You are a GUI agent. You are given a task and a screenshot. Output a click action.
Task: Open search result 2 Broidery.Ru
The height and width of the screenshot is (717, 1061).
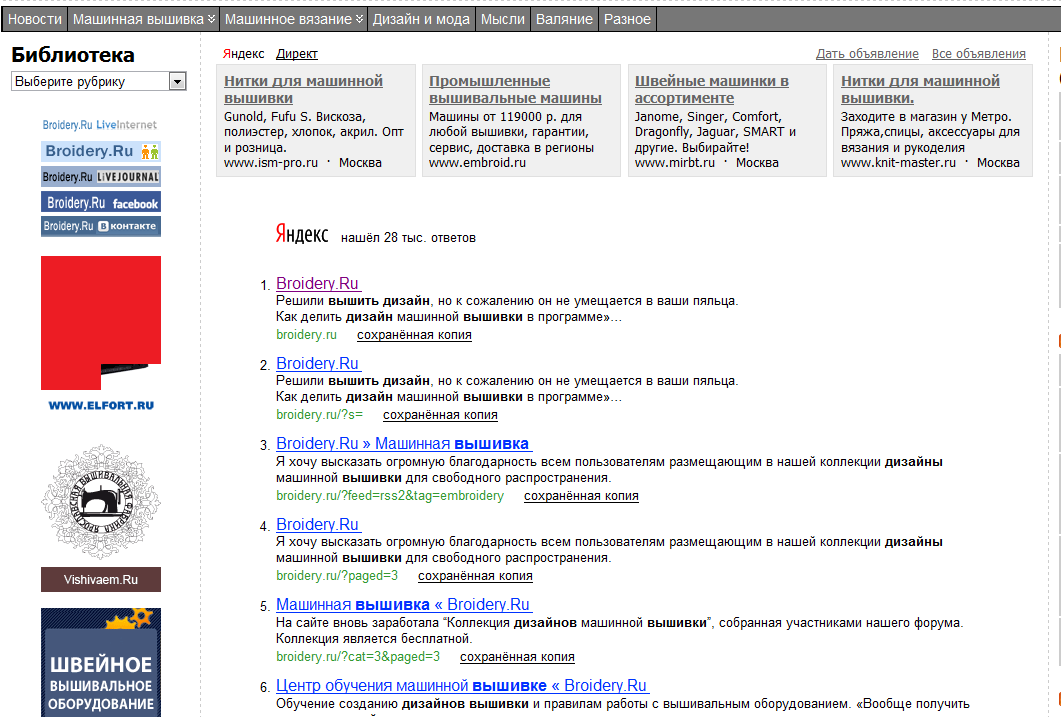pos(318,363)
